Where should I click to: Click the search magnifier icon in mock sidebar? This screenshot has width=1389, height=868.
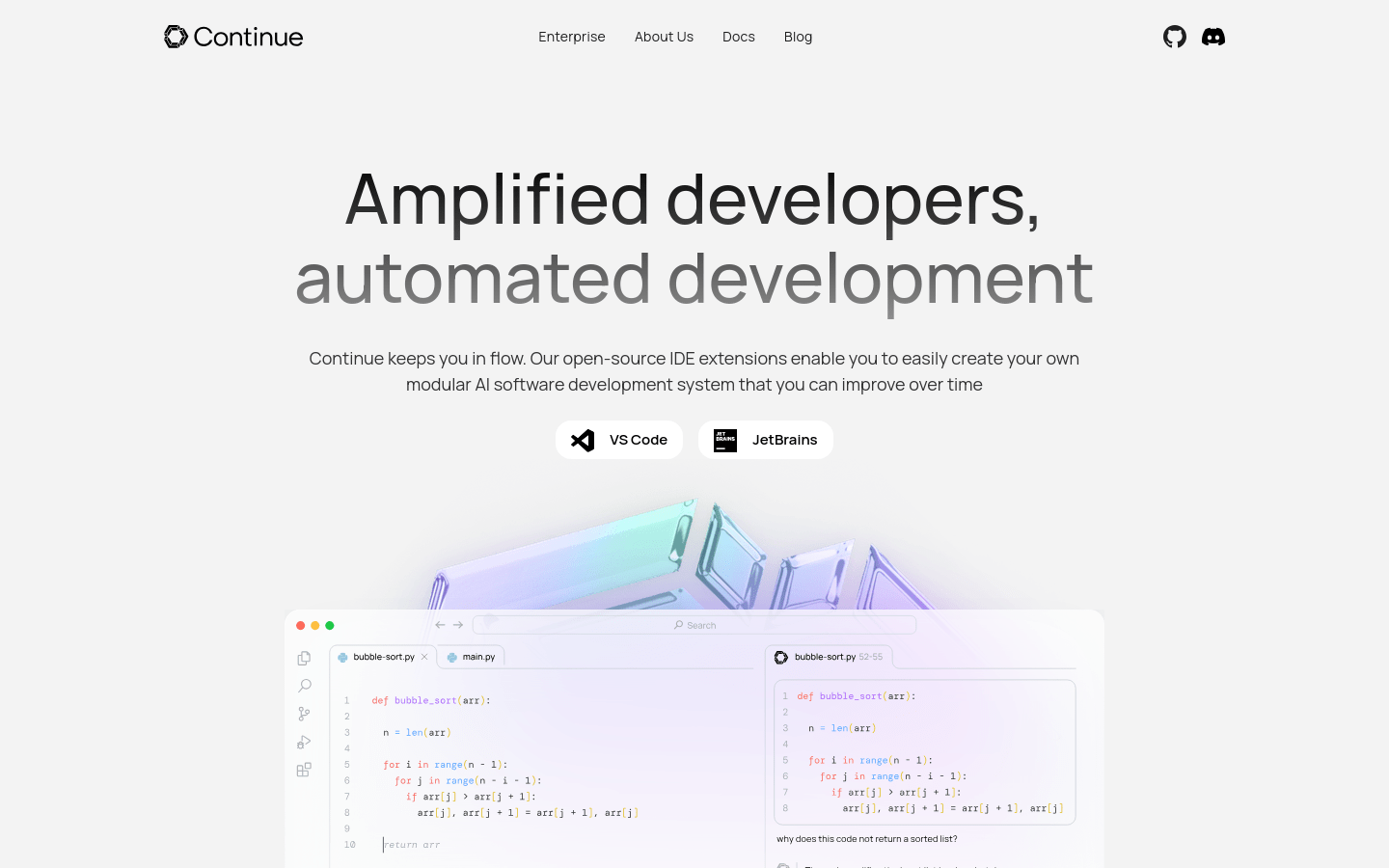[304, 686]
